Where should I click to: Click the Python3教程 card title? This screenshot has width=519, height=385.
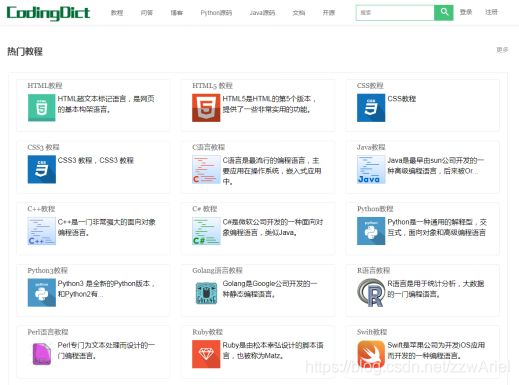pyautogui.click(x=47, y=270)
